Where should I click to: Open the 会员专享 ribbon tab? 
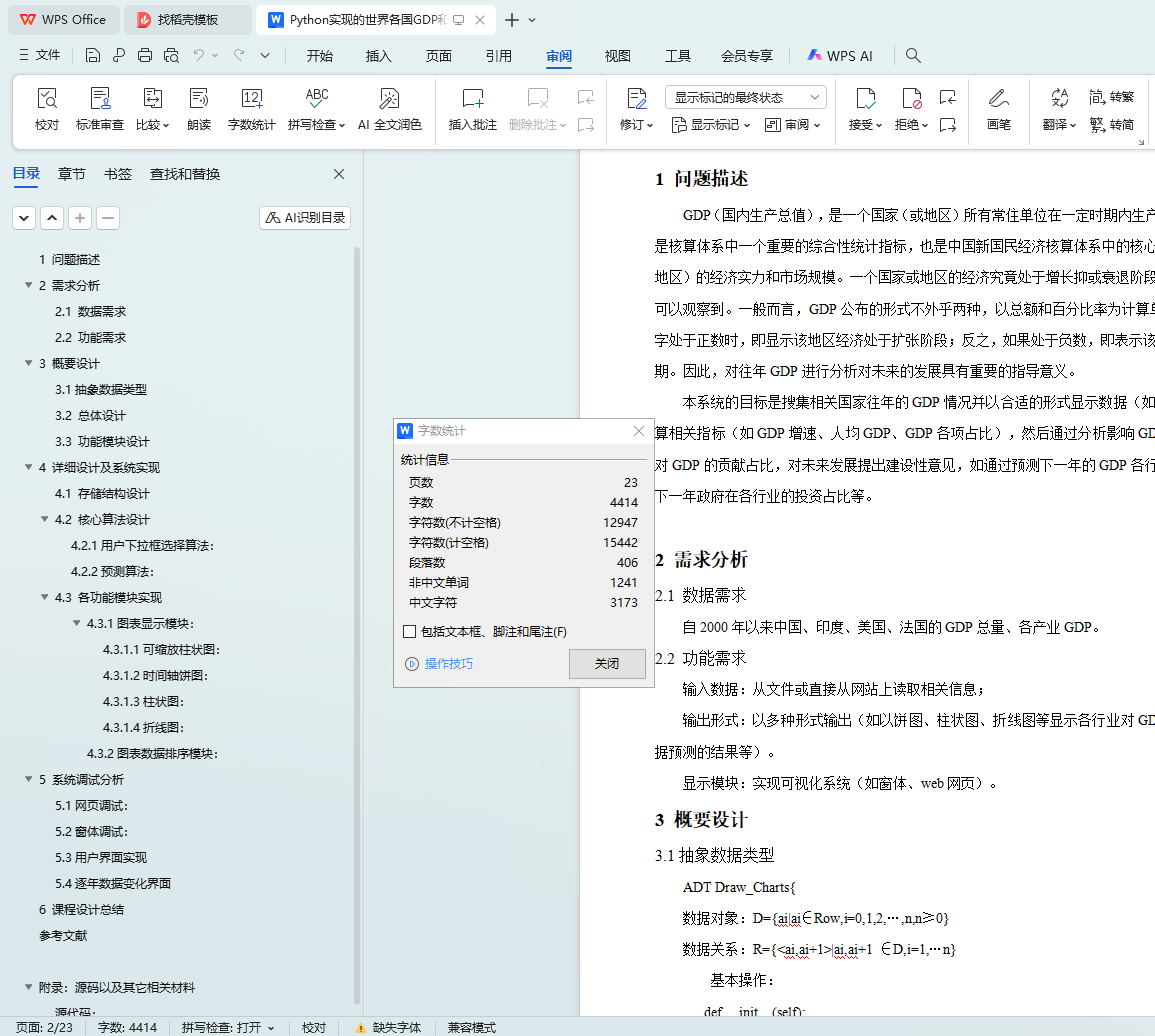pyautogui.click(x=747, y=55)
